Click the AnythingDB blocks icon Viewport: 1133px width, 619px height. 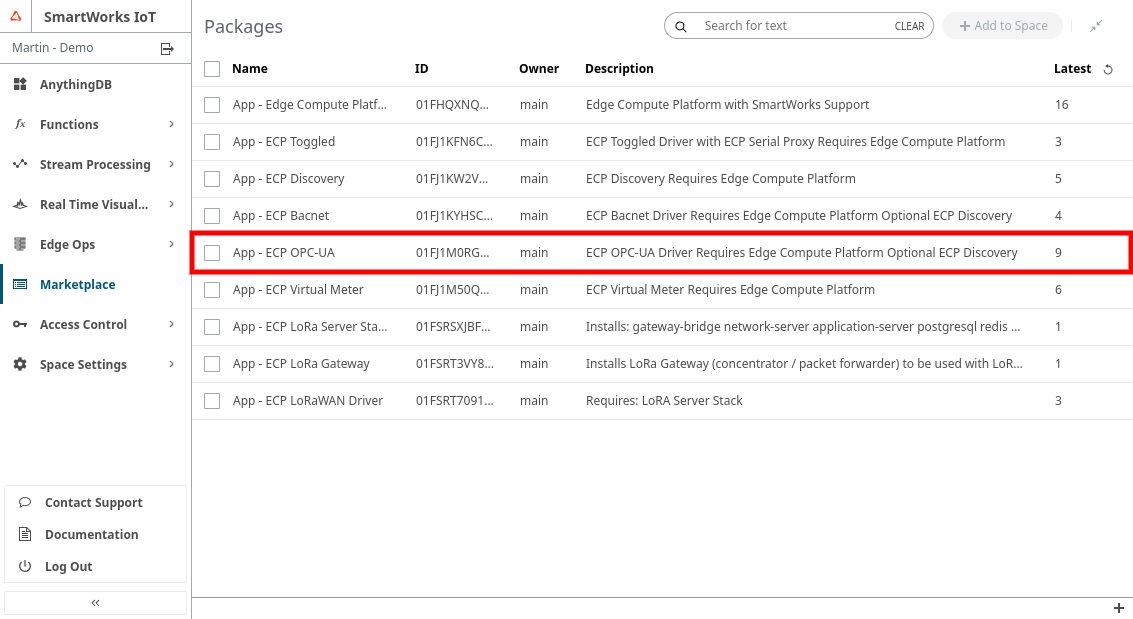point(20,85)
